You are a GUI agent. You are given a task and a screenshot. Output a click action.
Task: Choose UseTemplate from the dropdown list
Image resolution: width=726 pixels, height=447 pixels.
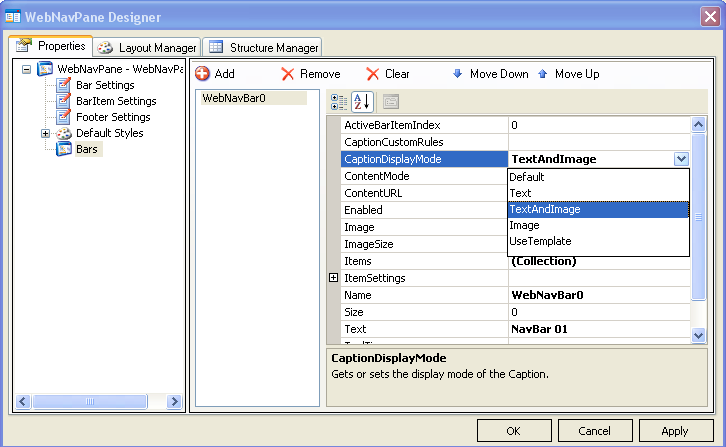[540, 242]
